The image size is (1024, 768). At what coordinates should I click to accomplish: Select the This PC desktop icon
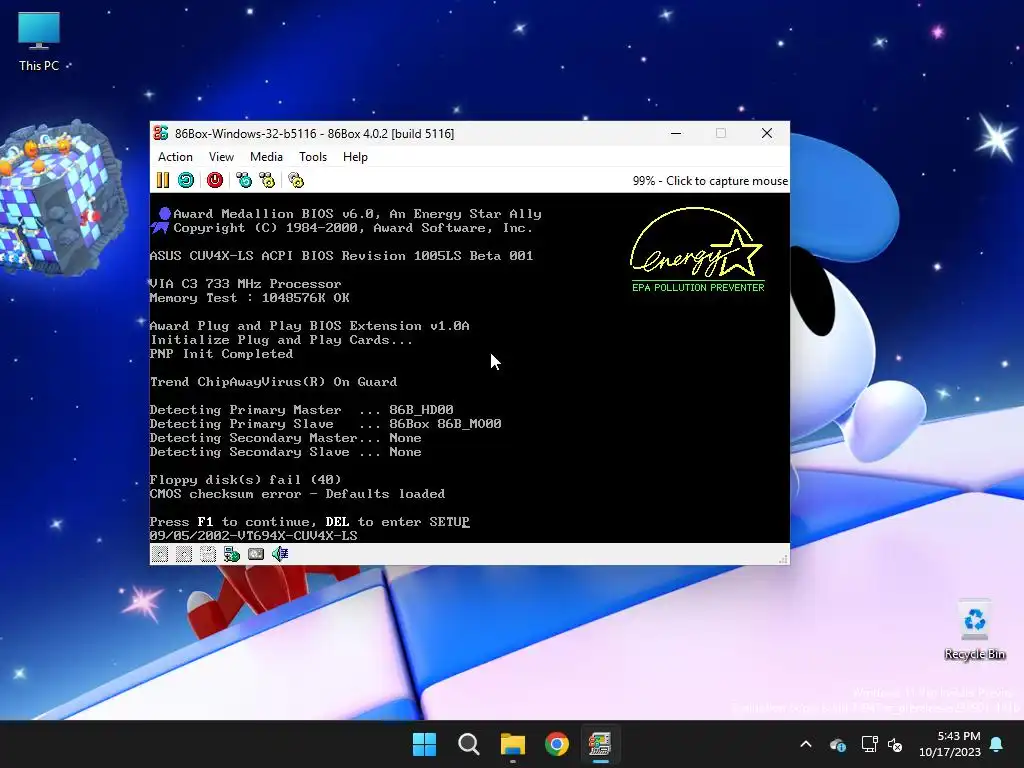click(39, 41)
